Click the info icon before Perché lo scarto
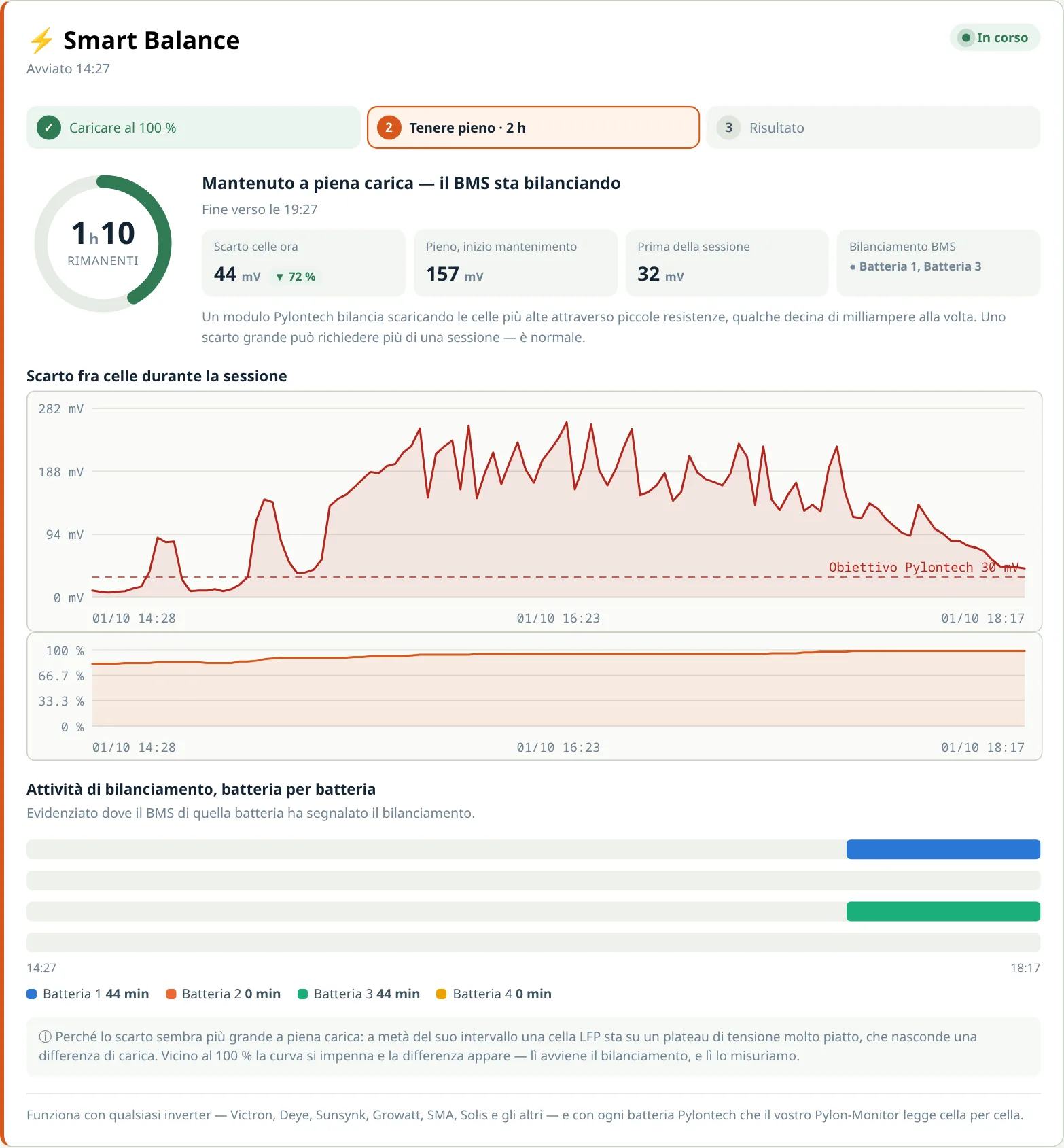This screenshot has width=1064, height=1148. [45, 1037]
